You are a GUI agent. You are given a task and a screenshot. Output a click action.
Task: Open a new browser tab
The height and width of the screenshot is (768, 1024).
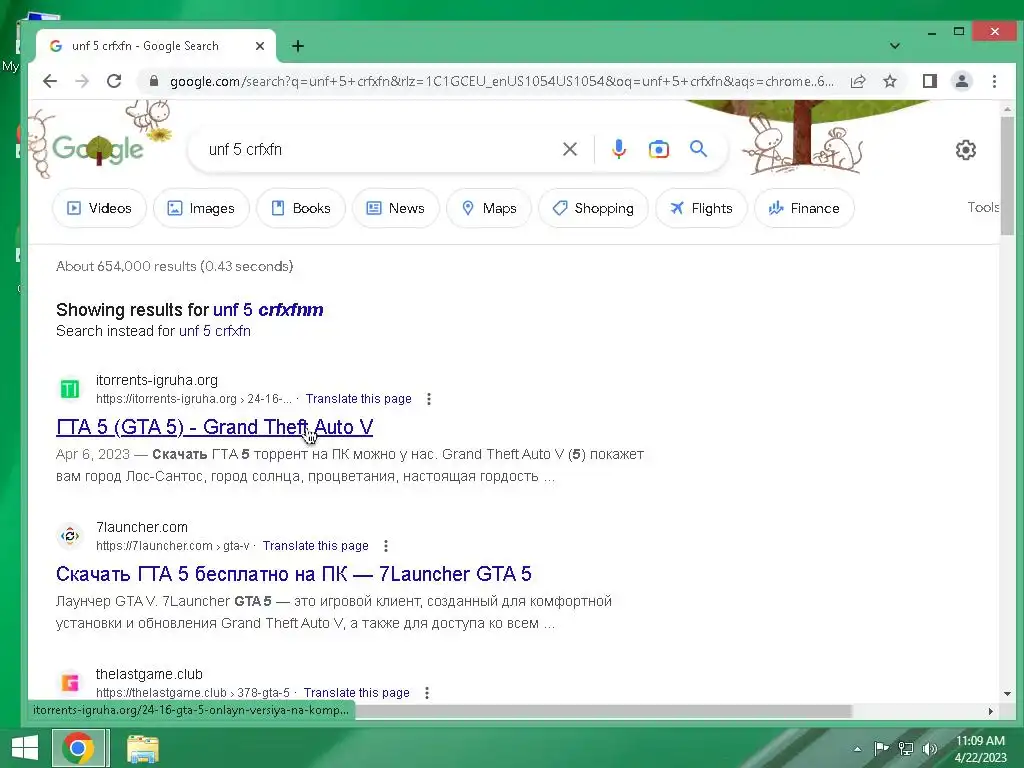tap(298, 46)
